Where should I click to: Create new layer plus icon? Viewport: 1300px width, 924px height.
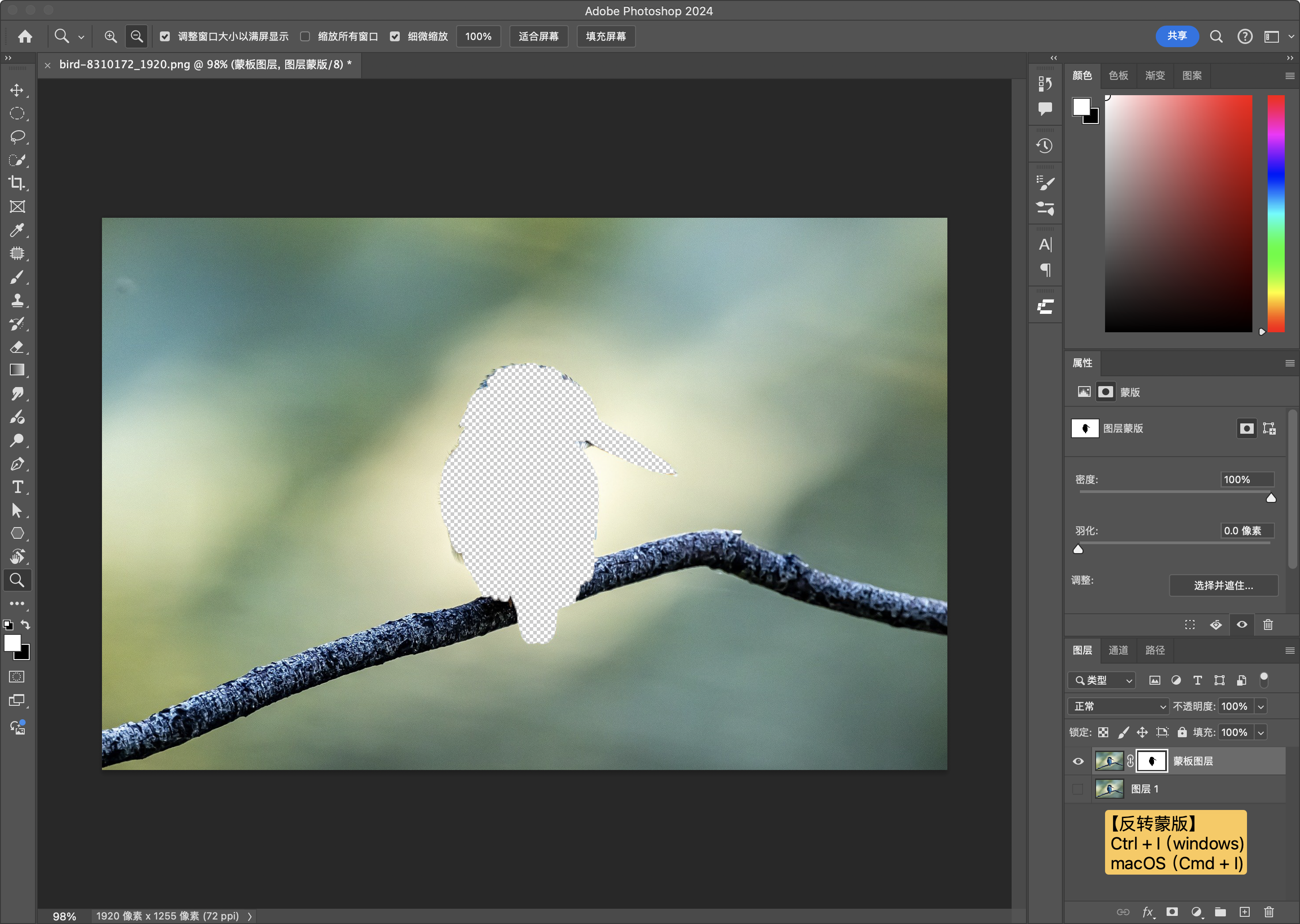1245,912
